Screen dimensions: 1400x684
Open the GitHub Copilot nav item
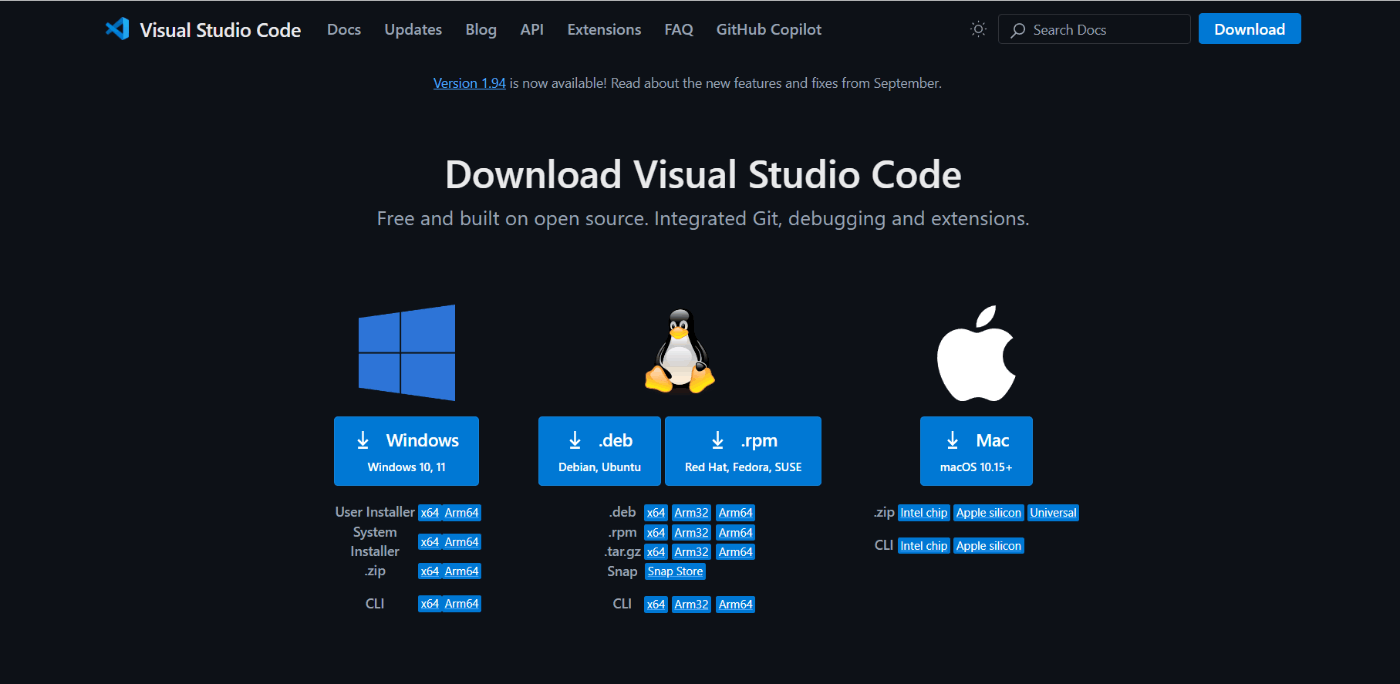pos(769,29)
